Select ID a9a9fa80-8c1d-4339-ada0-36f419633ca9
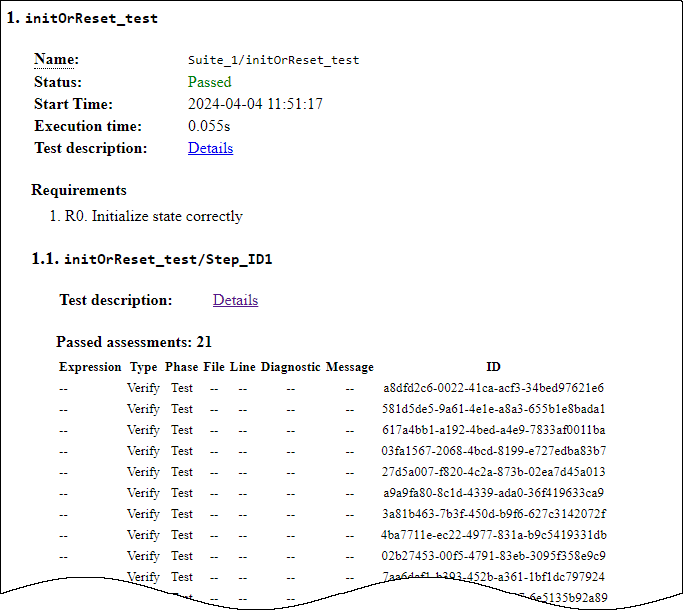683x611 pixels. coord(494,493)
